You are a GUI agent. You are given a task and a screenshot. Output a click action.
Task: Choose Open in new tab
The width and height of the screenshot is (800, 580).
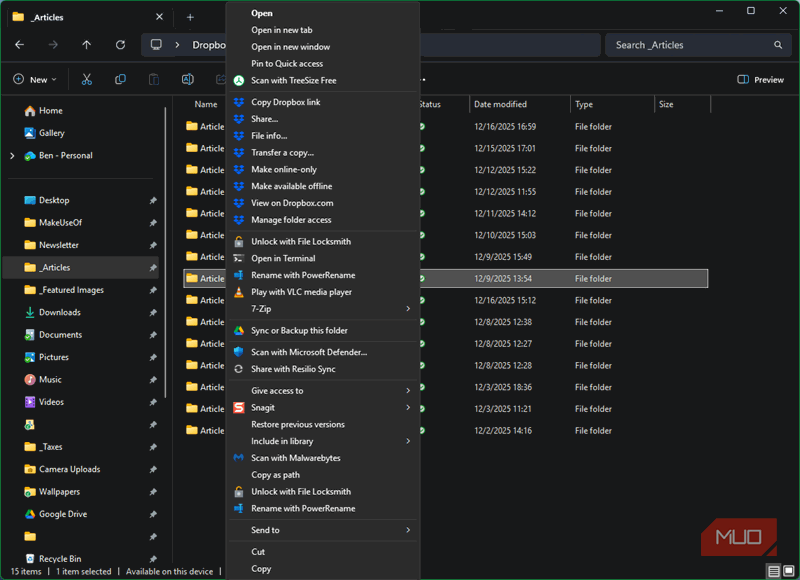[322, 30]
